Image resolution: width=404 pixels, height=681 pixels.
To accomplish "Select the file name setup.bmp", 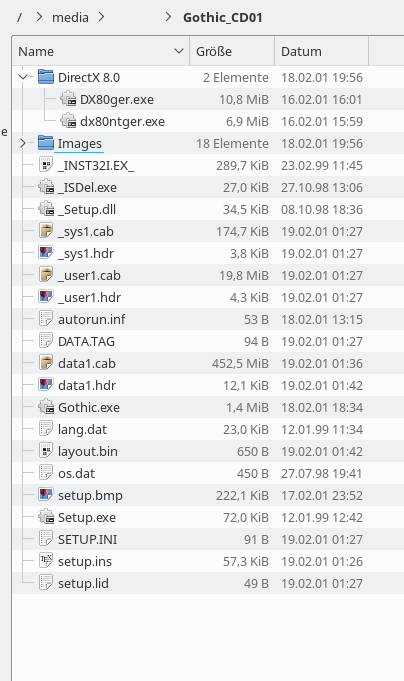I will 90,496.
